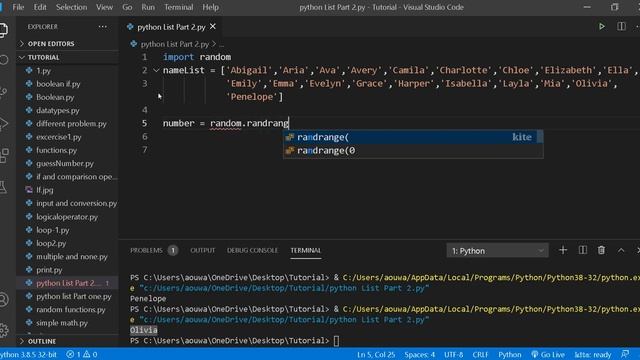
Task: Open Explorer more actions ellipsis
Action: [x=102, y=27]
